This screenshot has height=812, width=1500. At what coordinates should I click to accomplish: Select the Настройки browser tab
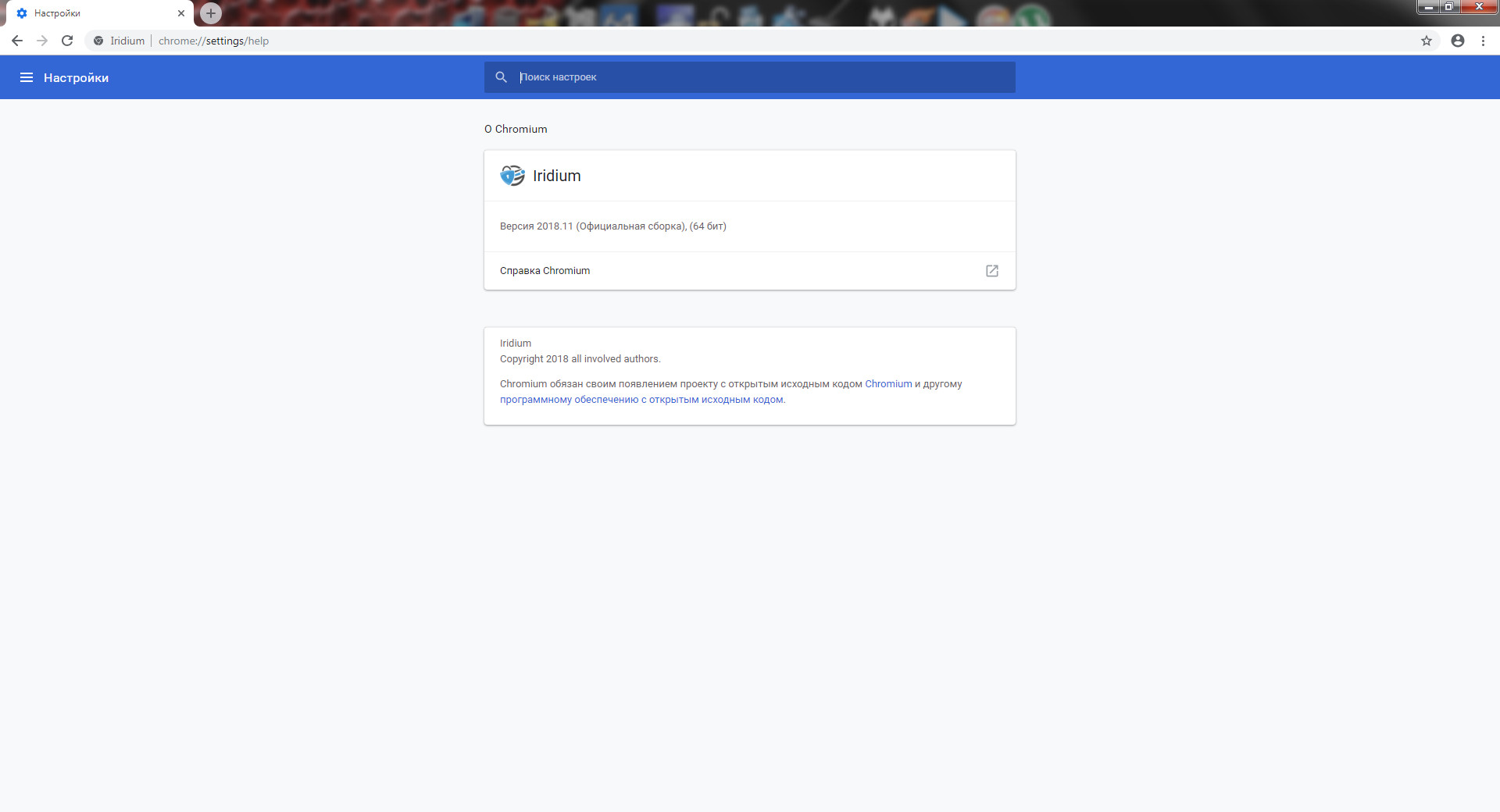(100, 13)
